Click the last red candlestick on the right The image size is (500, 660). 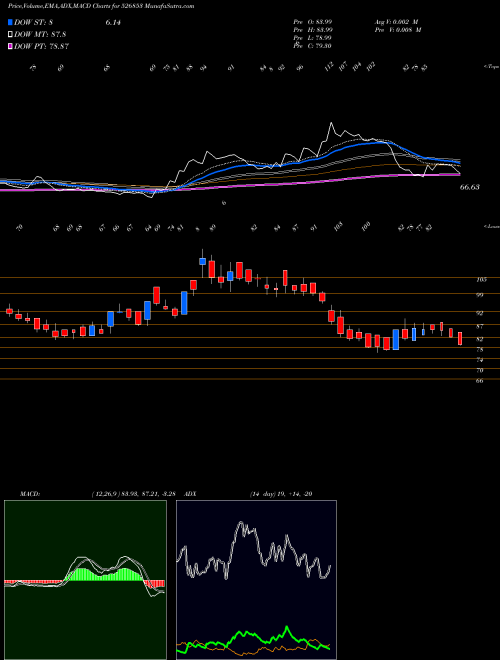(x=460, y=338)
